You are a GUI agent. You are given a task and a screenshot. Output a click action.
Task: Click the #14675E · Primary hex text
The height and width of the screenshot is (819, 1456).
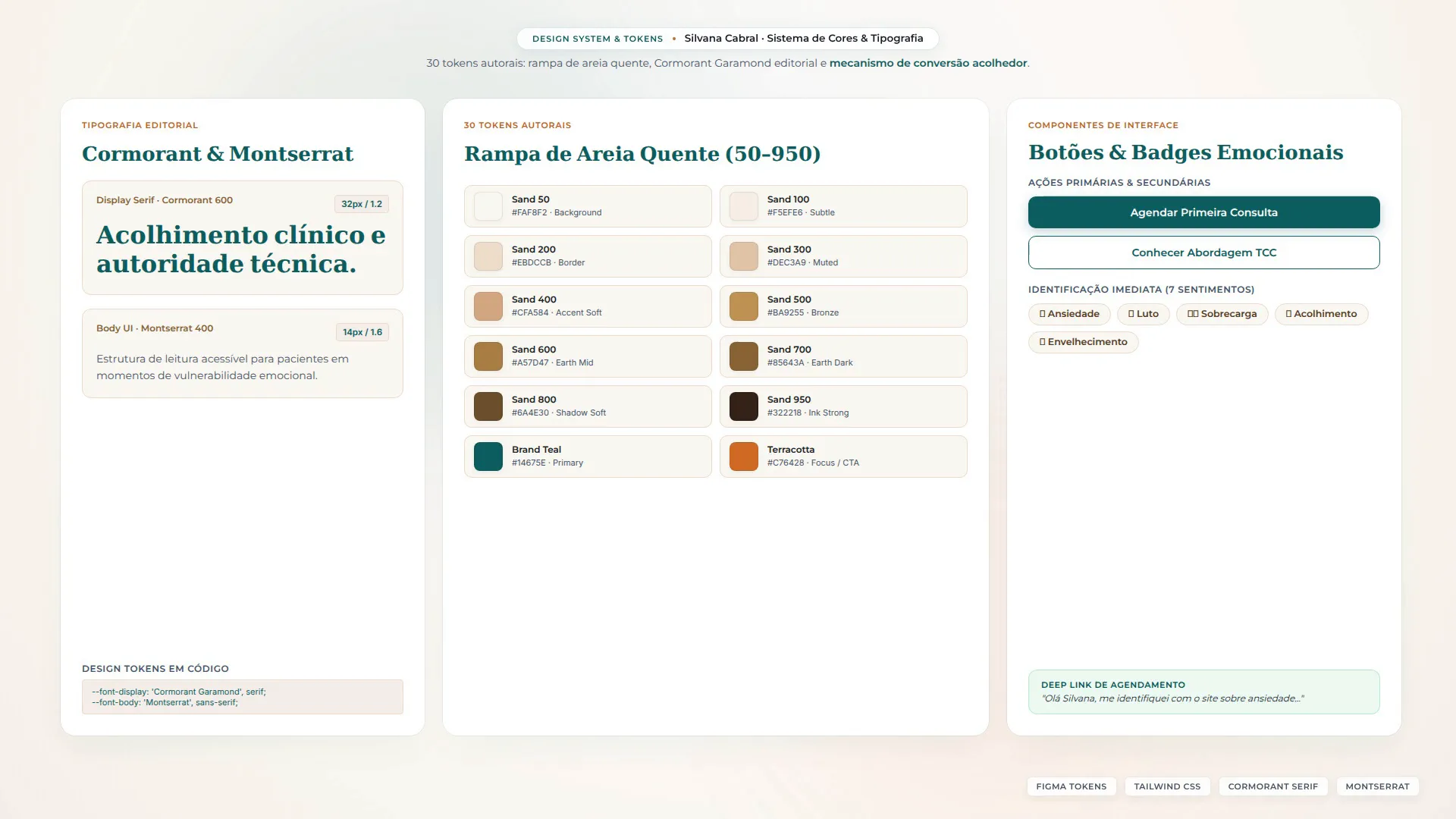[548, 463]
